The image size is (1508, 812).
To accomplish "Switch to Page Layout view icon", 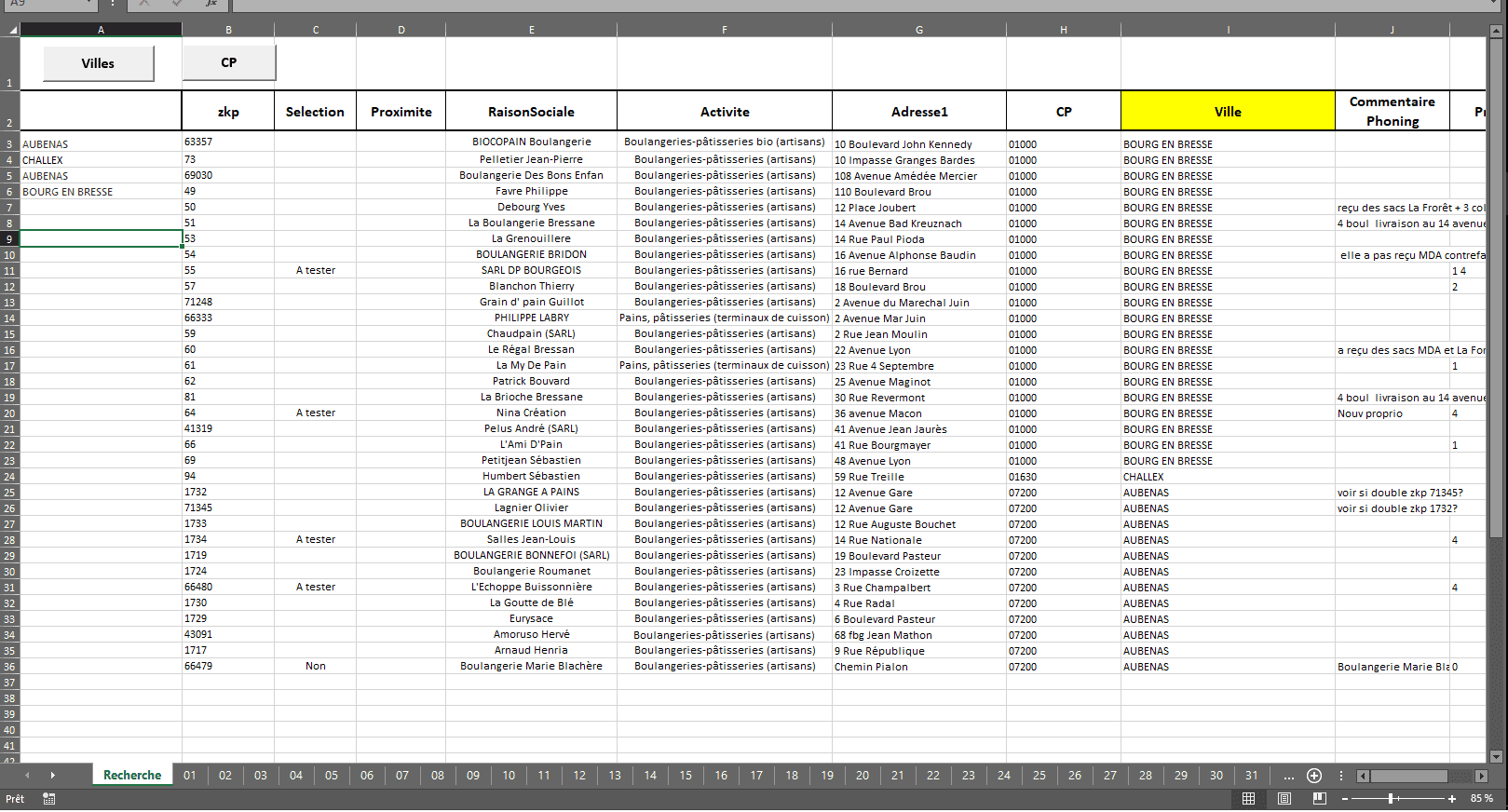I will pyautogui.click(x=1284, y=799).
